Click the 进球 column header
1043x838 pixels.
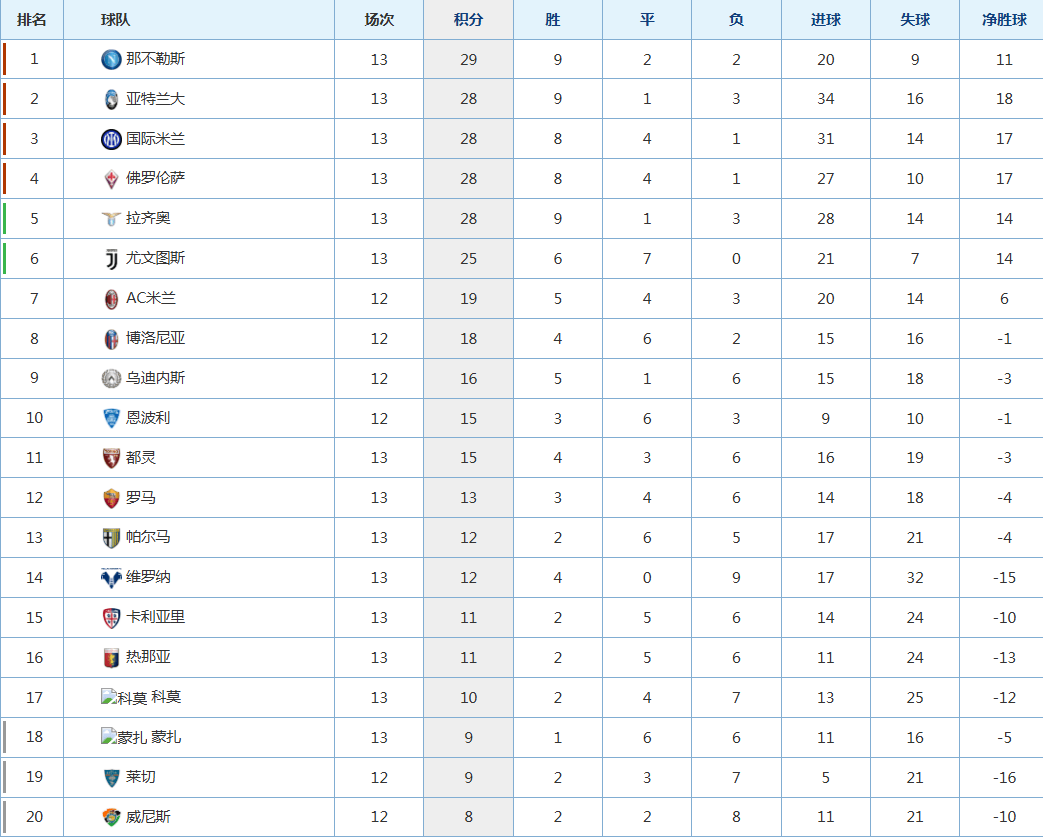pos(825,20)
